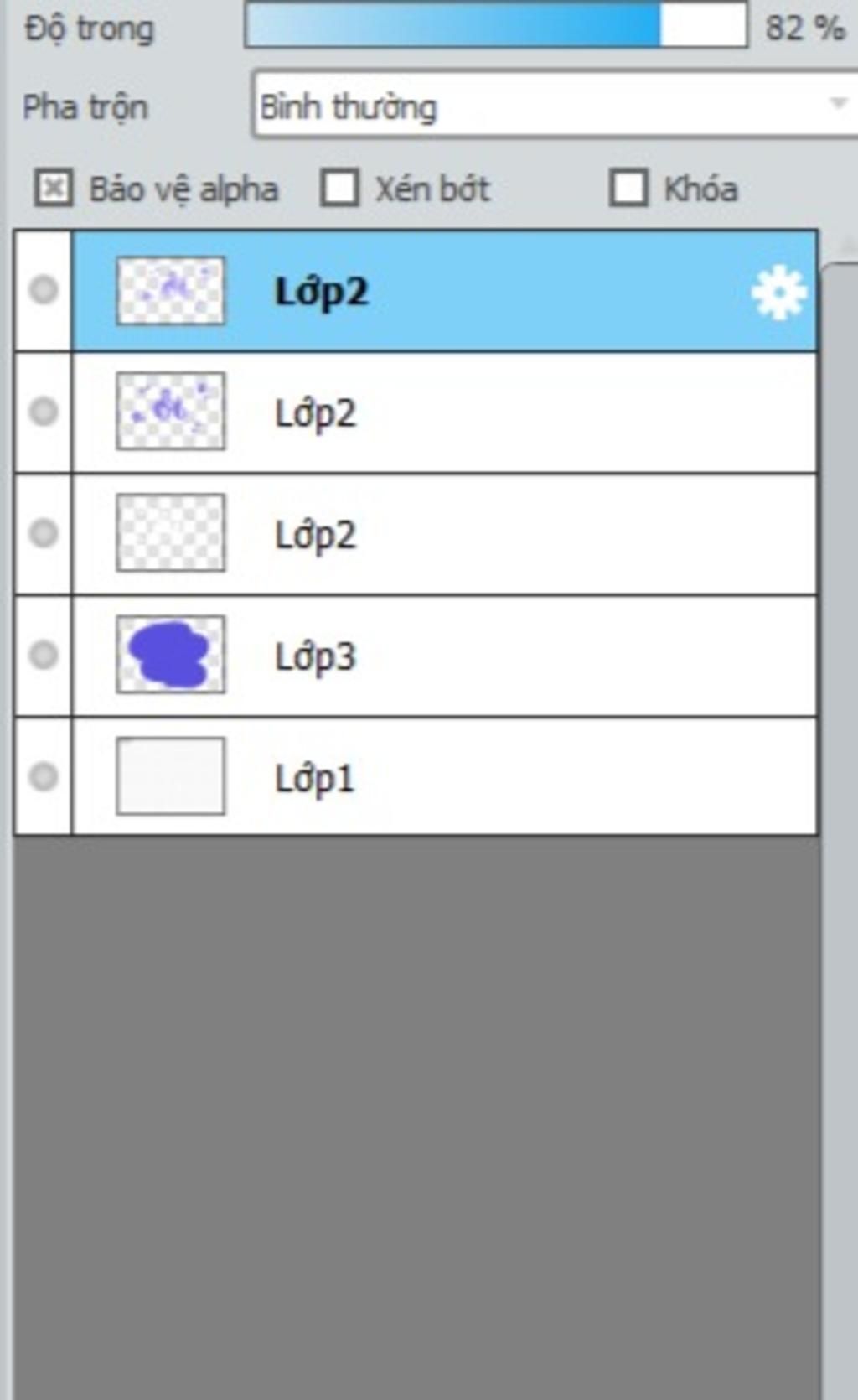858x1400 pixels.
Task: Click the blend dropdown arrow
Action: tap(837, 104)
